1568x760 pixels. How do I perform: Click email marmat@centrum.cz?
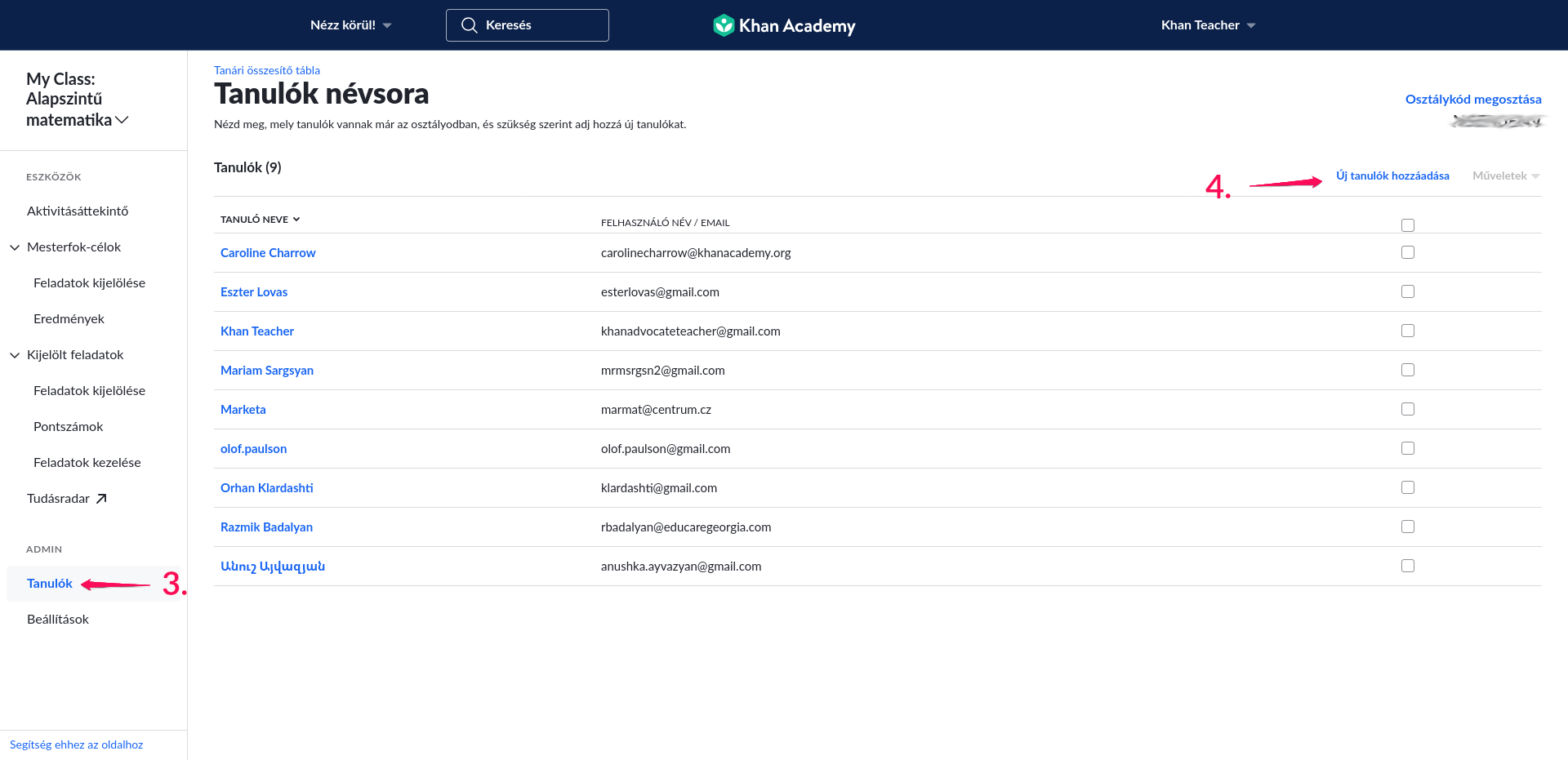pyautogui.click(x=656, y=410)
